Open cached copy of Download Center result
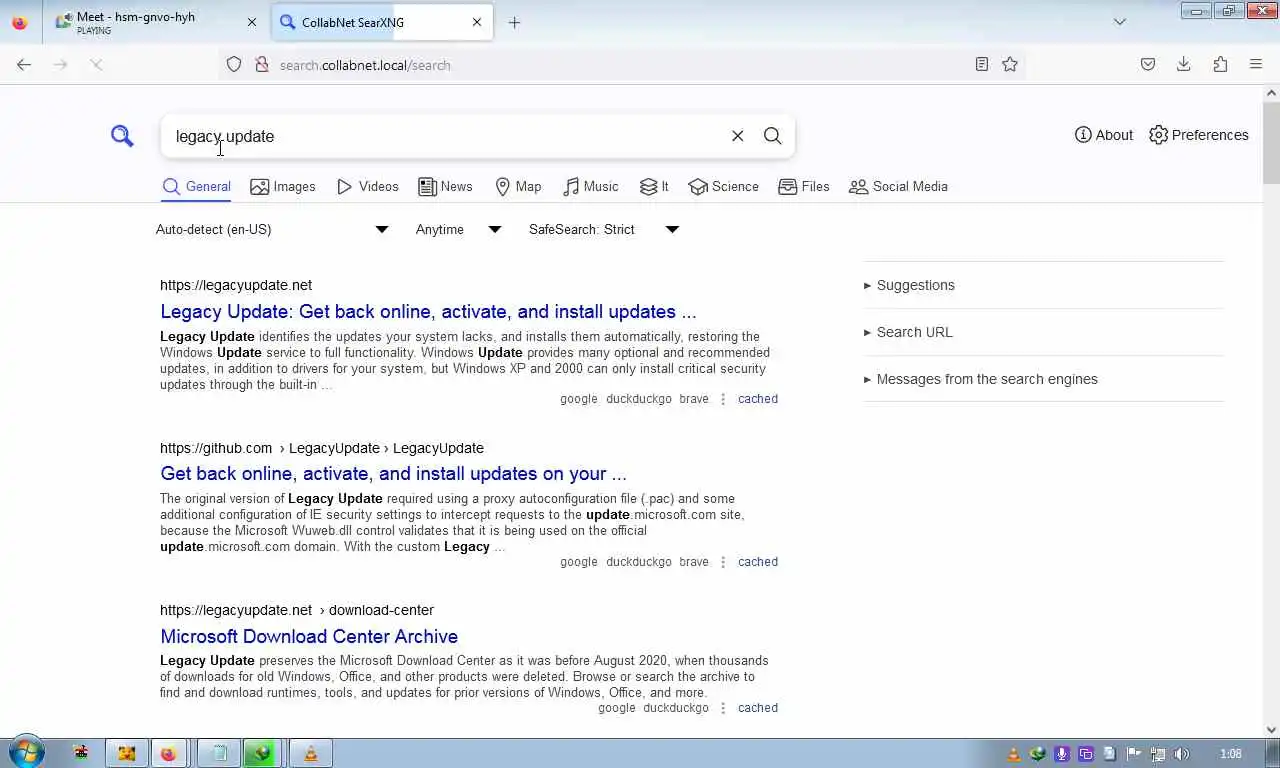 (x=758, y=708)
